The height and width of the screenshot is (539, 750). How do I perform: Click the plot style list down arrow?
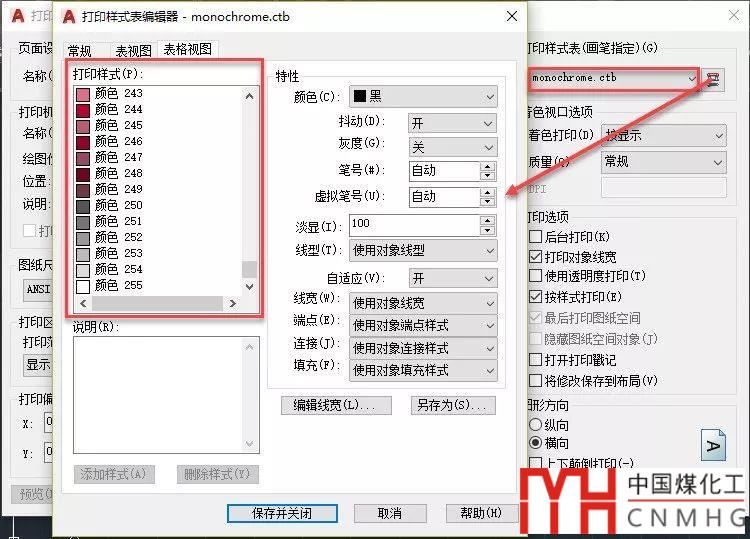click(x=249, y=287)
